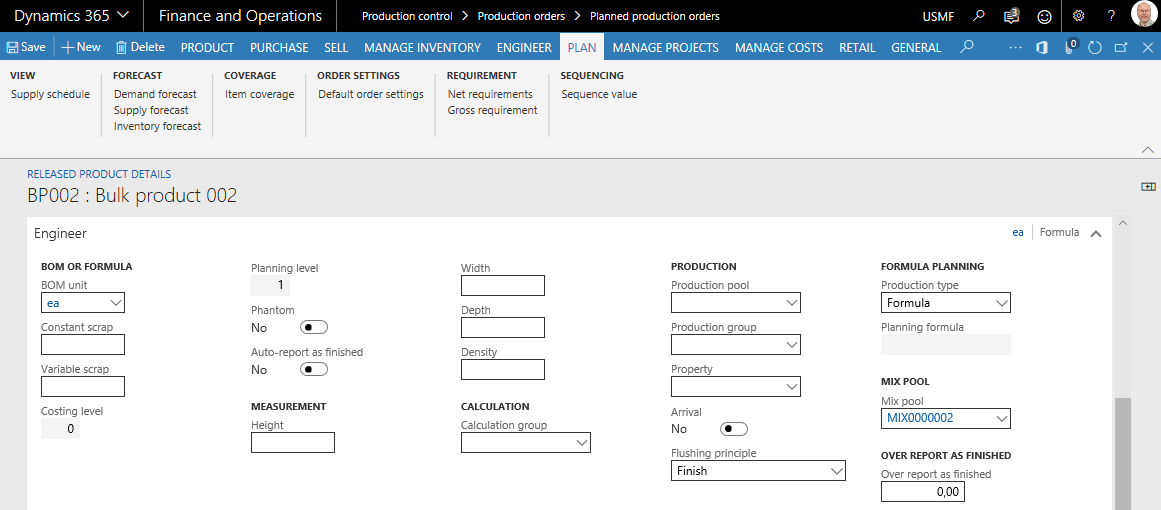The width and height of the screenshot is (1161, 510).
Task: Switch to the SELL tab
Action: pyautogui.click(x=336, y=47)
